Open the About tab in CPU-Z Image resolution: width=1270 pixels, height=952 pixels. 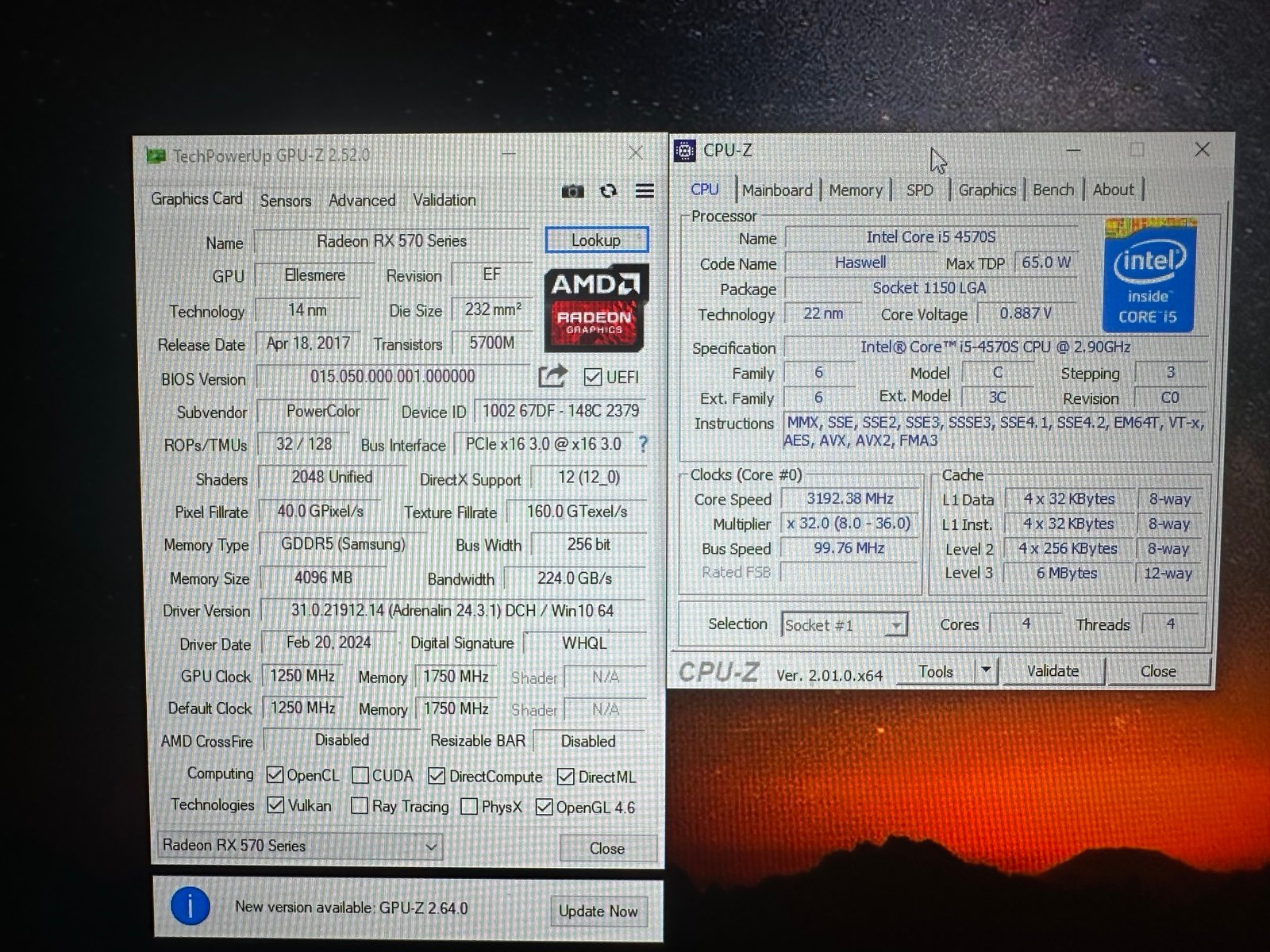1114,190
